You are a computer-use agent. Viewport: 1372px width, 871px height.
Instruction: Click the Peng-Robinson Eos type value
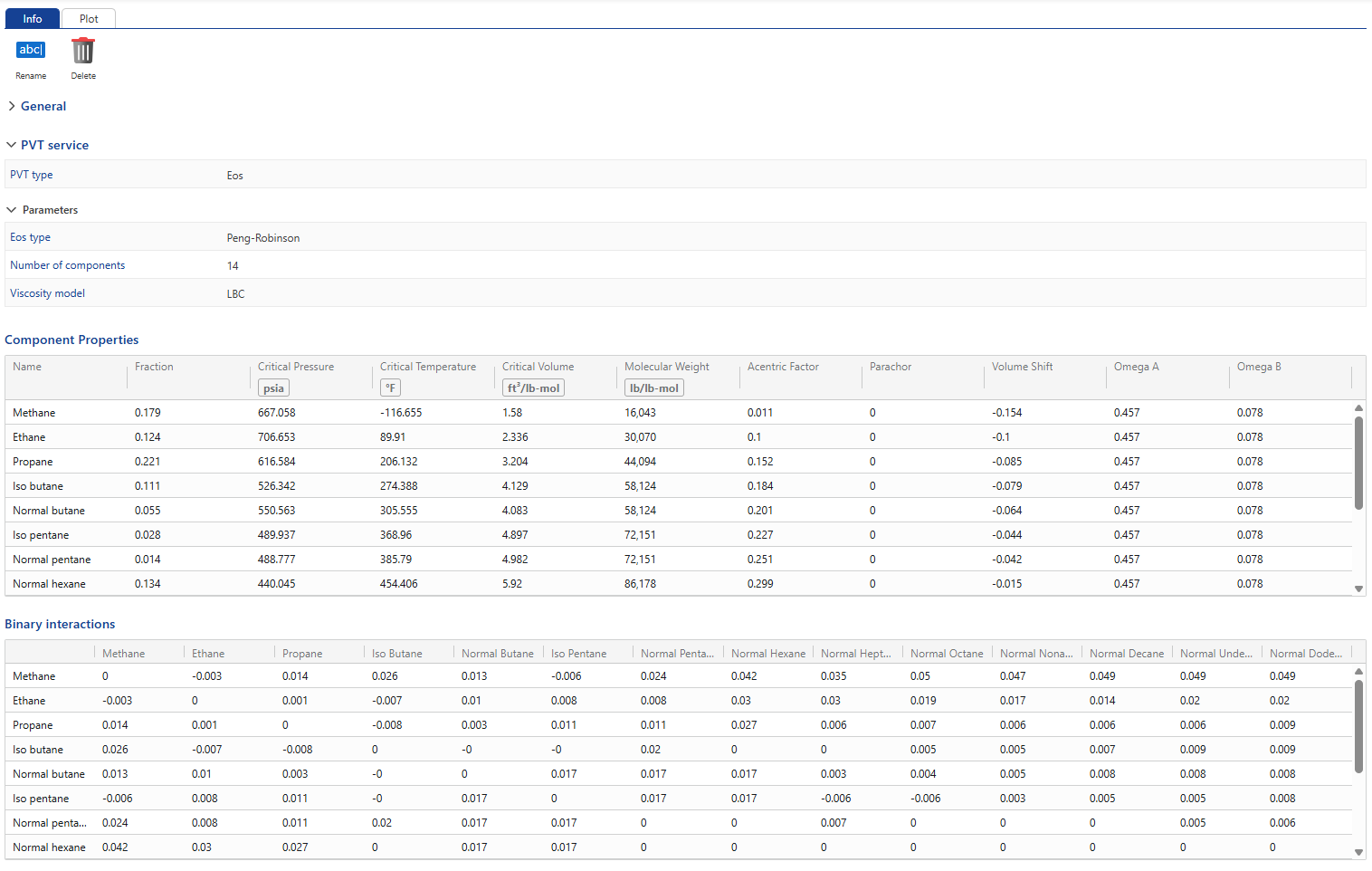263,238
